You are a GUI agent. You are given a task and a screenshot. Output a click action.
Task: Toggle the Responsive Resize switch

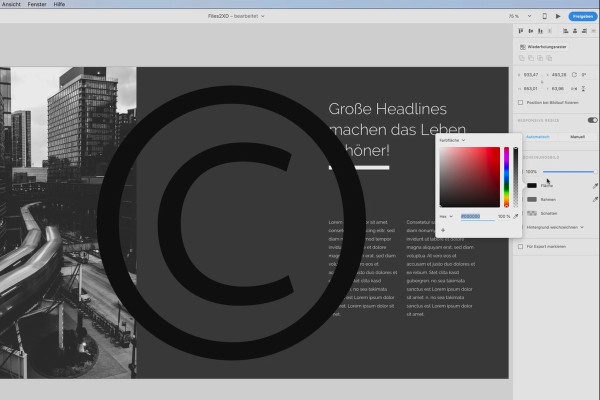tap(592, 120)
